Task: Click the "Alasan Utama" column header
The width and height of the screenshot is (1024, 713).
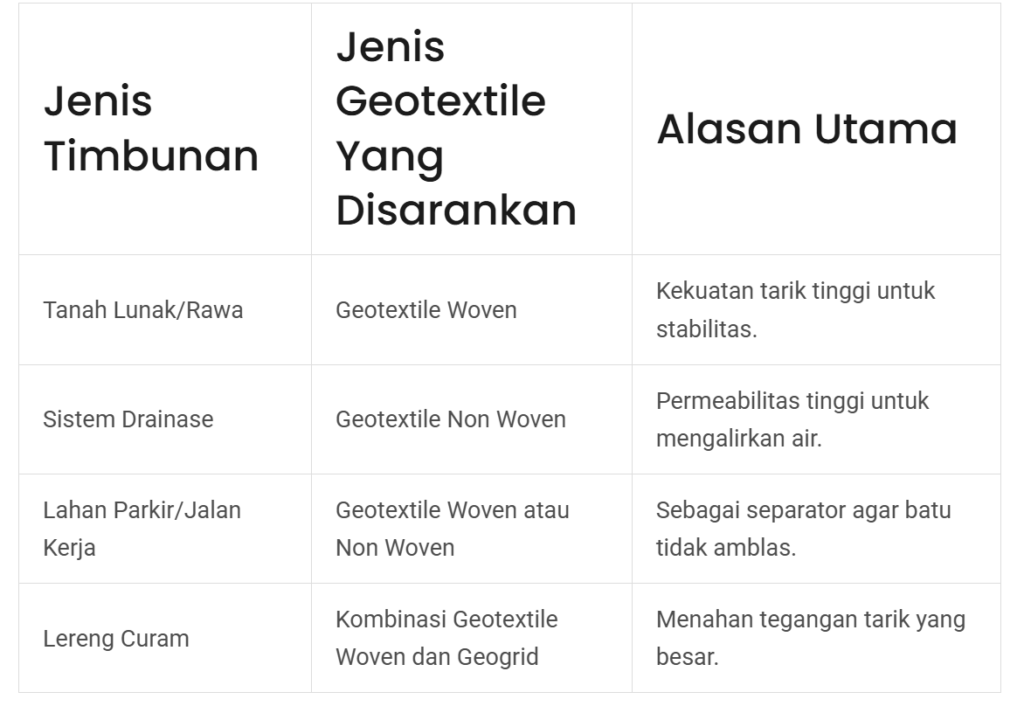Action: (x=806, y=129)
